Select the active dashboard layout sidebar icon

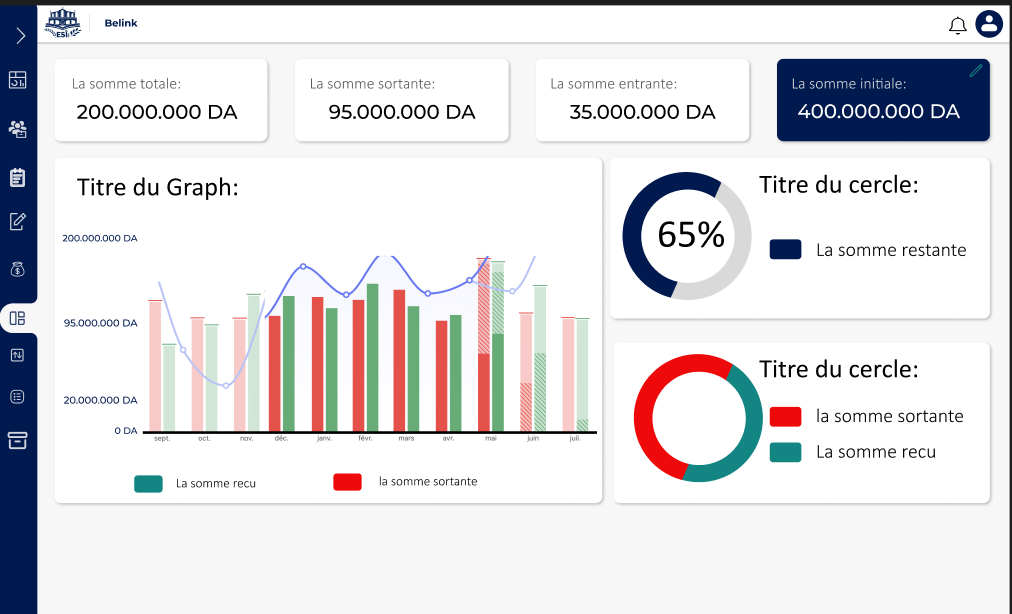coord(18,319)
